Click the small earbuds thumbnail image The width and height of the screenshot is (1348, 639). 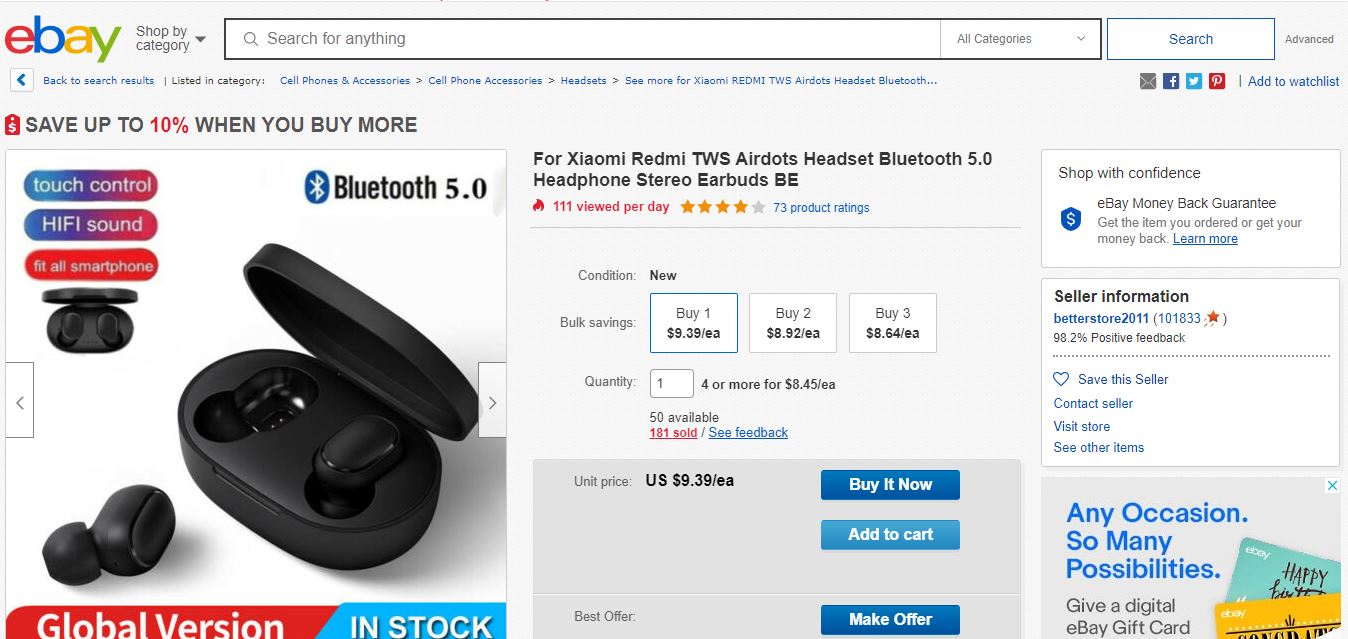tap(90, 319)
